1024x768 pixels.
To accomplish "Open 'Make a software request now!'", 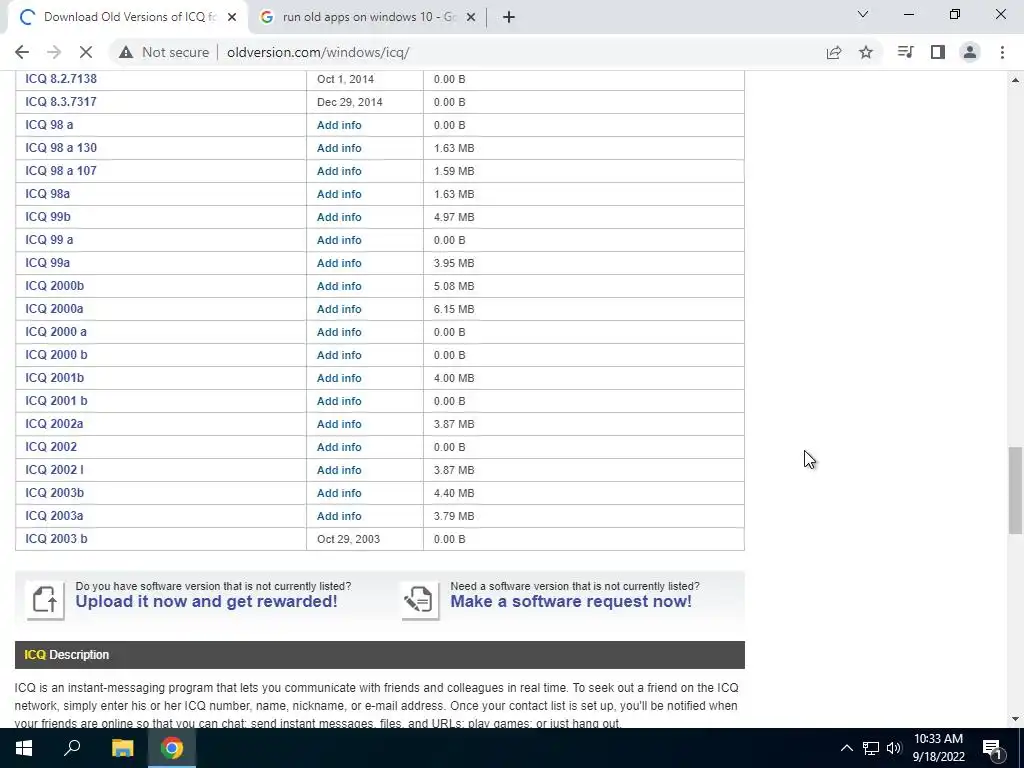I will point(571,601).
